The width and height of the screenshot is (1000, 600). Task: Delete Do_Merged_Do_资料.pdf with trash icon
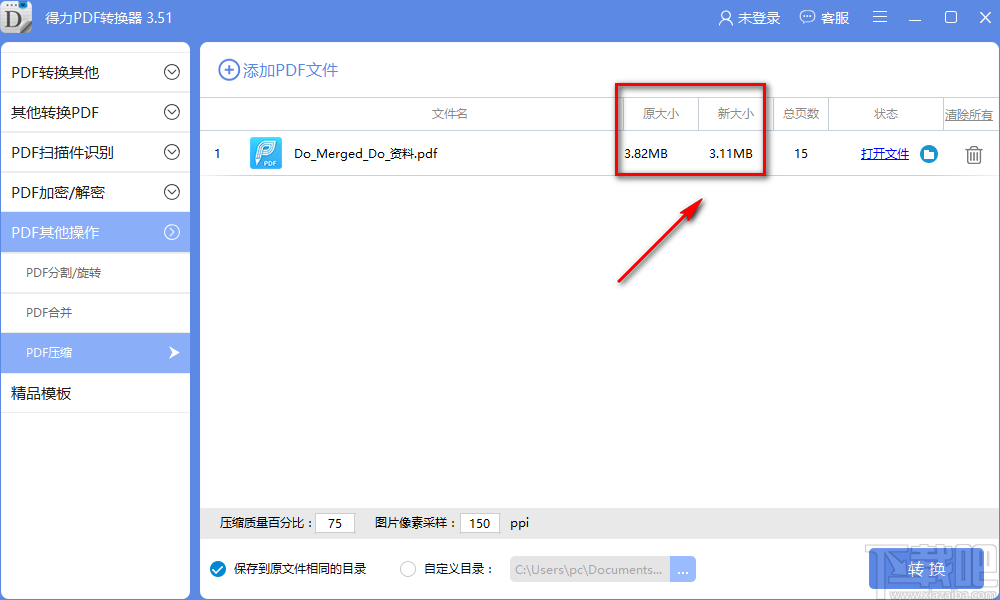click(973, 154)
